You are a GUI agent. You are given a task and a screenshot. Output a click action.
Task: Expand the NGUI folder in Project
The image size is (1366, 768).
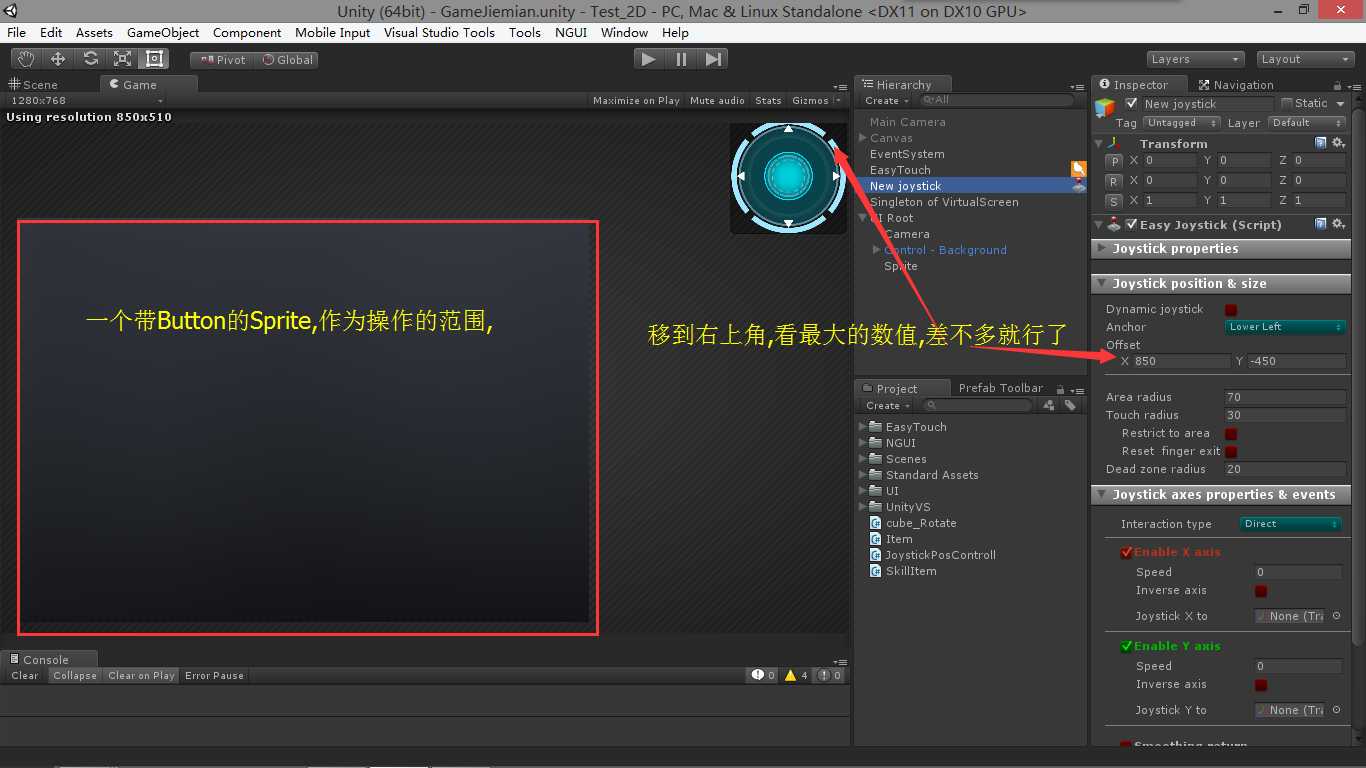[x=863, y=443]
